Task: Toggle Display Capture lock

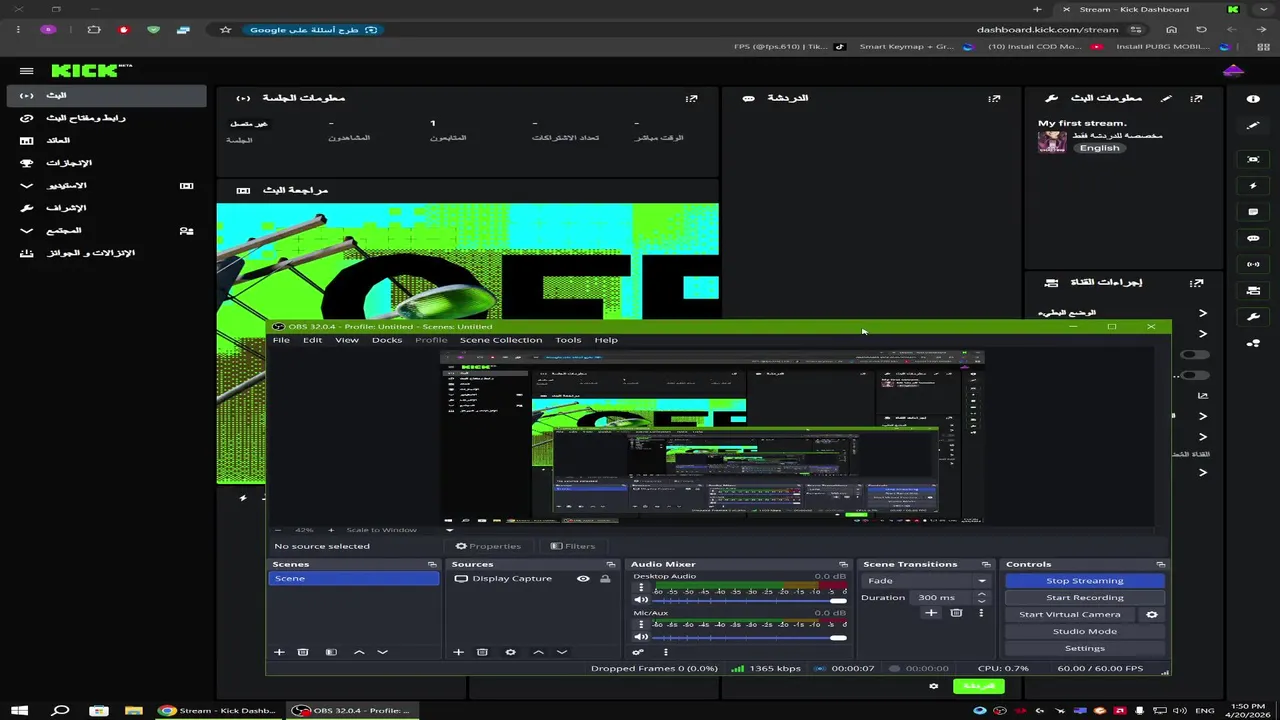Action: pos(605,579)
